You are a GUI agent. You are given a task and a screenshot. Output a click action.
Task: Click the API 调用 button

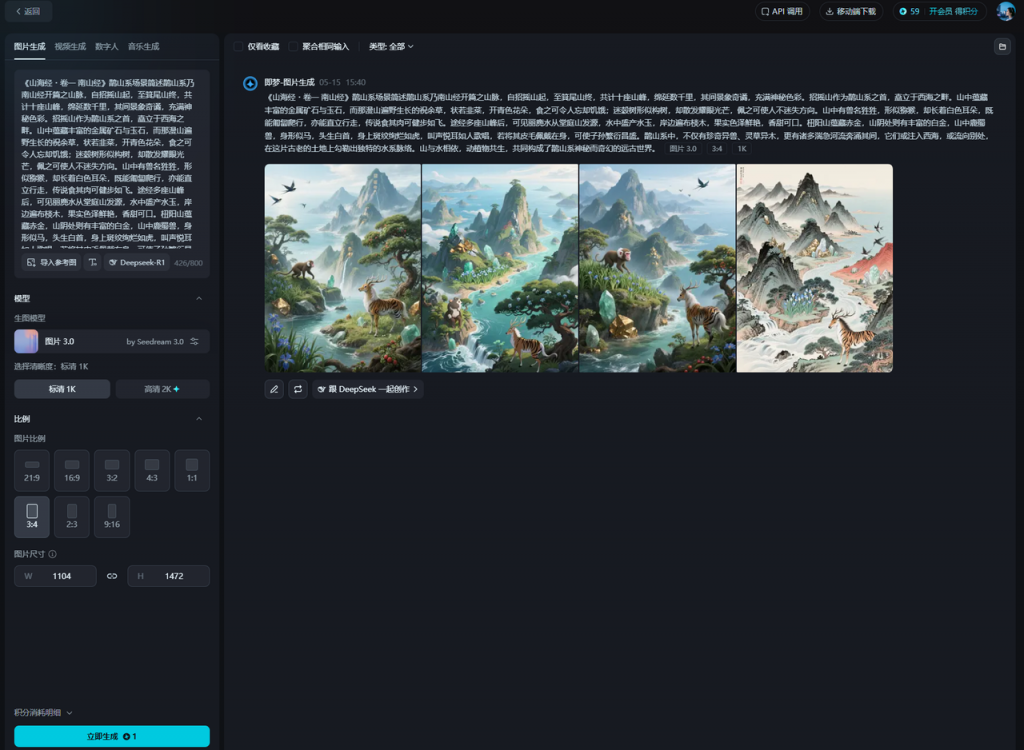pyautogui.click(x=782, y=11)
